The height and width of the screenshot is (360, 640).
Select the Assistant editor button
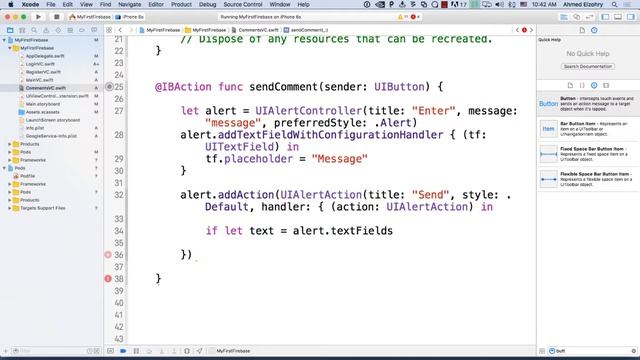(x=576, y=17)
